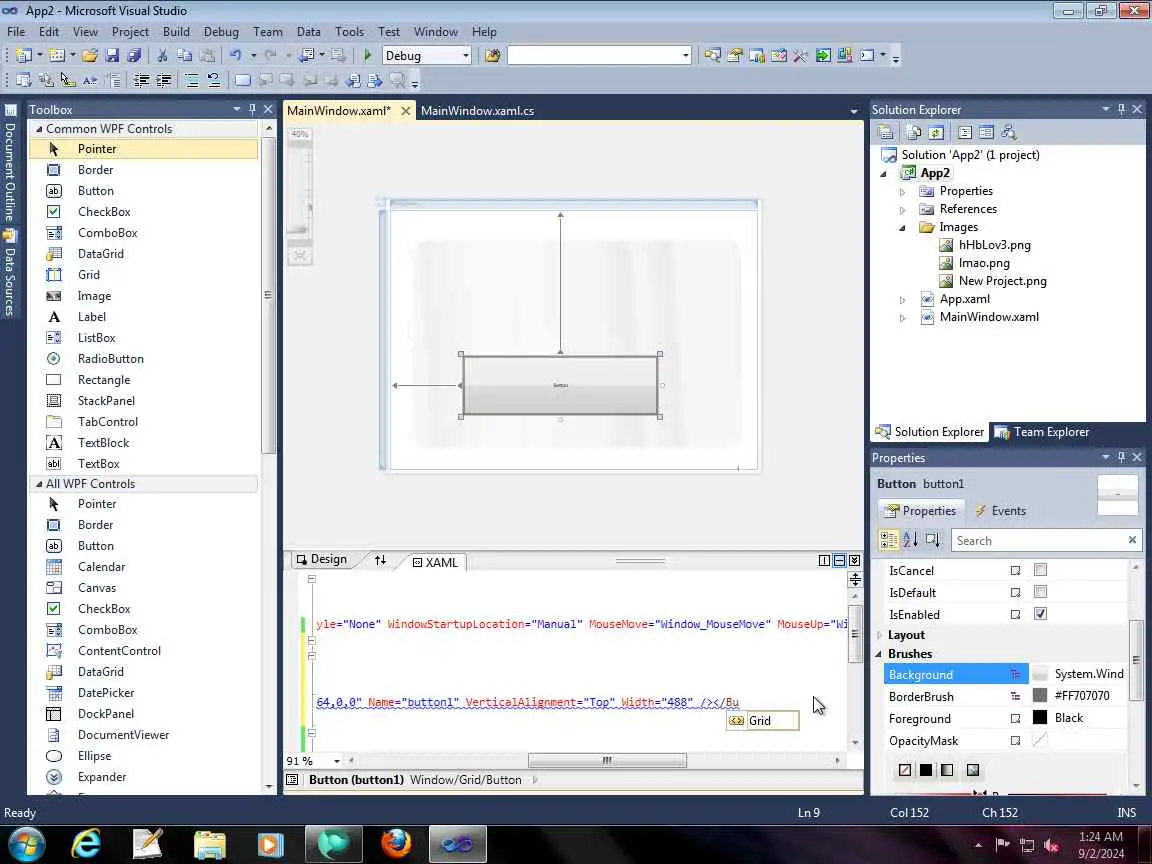This screenshot has width=1152, height=864.
Task: Switch to the Design tab
Action: (x=321, y=559)
